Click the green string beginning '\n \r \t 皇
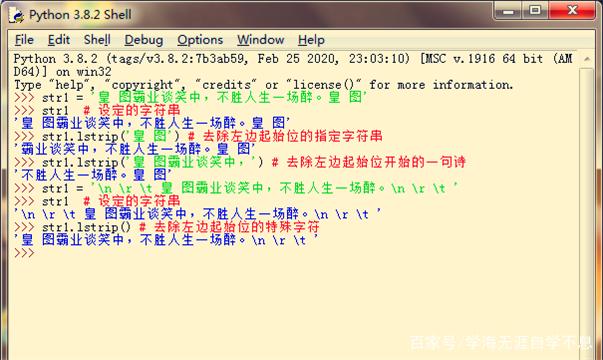603x360 pixels. coord(274,188)
